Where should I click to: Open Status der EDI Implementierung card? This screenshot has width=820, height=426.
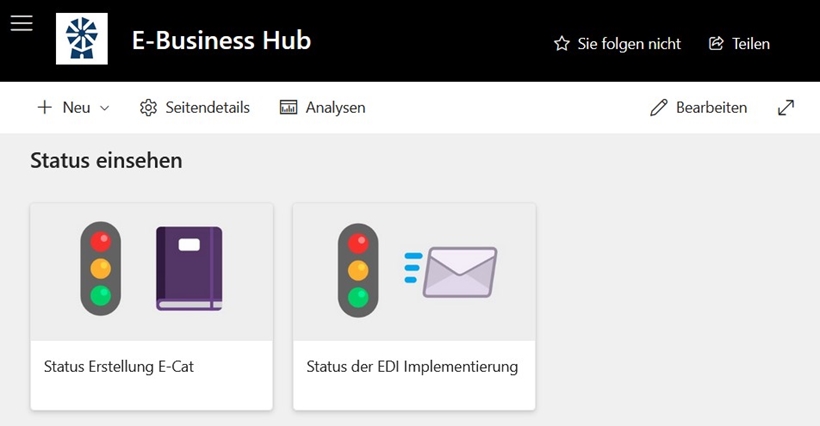(414, 307)
